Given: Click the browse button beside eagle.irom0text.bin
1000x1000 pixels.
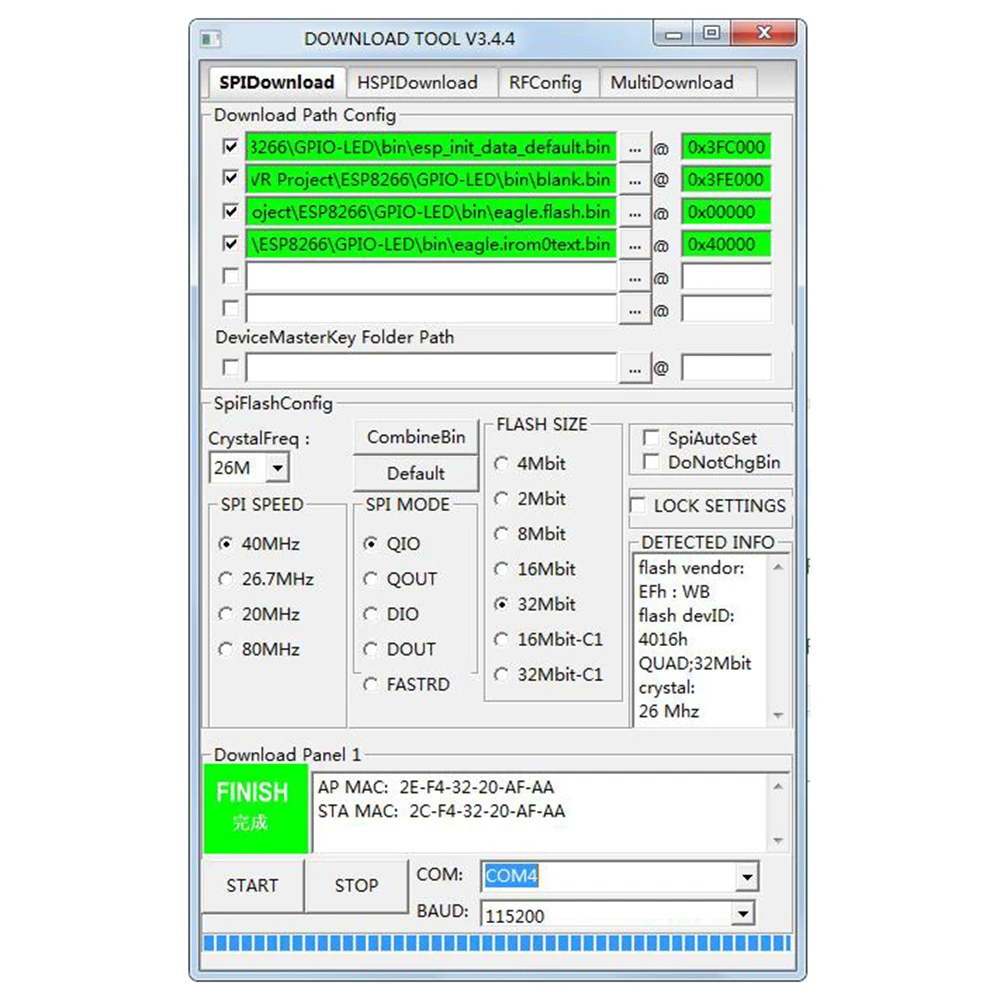Looking at the screenshot, I should click(x=634, y=245).
